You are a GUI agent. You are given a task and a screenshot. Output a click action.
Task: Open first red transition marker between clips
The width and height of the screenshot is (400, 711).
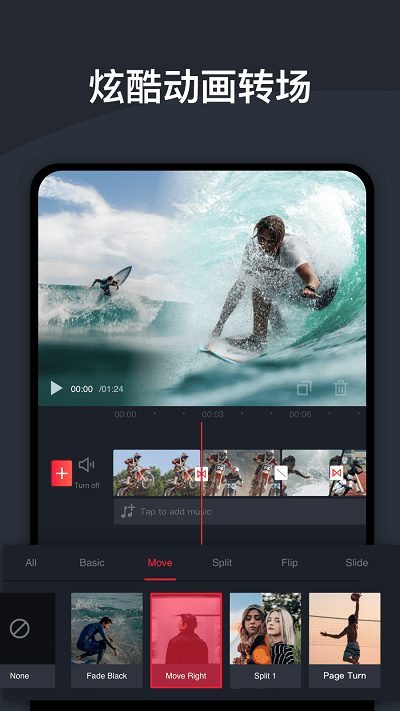[201, 473]
